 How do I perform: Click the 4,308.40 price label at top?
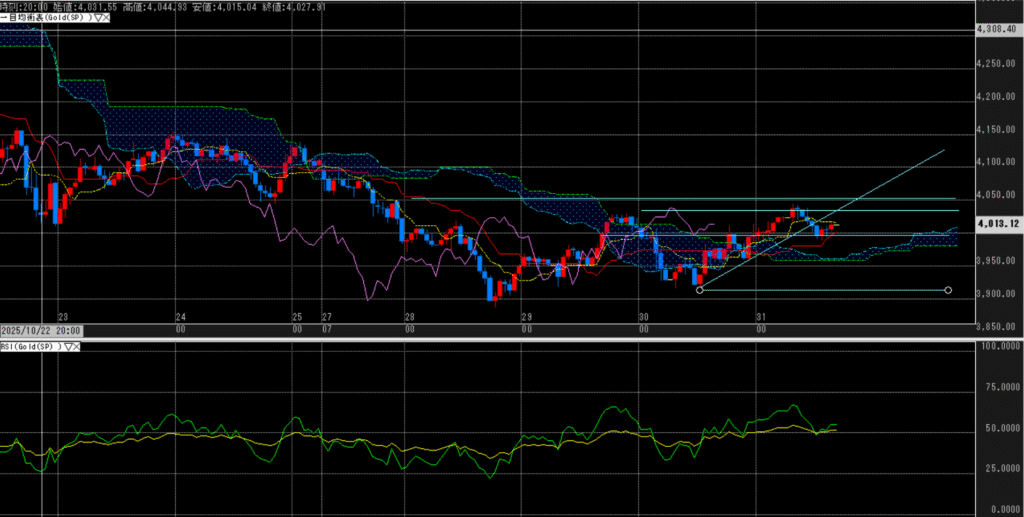point(1000,29)
